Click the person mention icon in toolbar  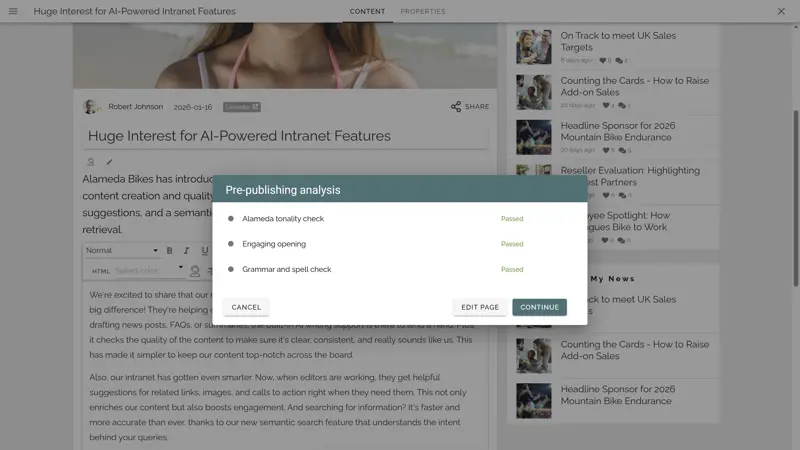(195, 271)
